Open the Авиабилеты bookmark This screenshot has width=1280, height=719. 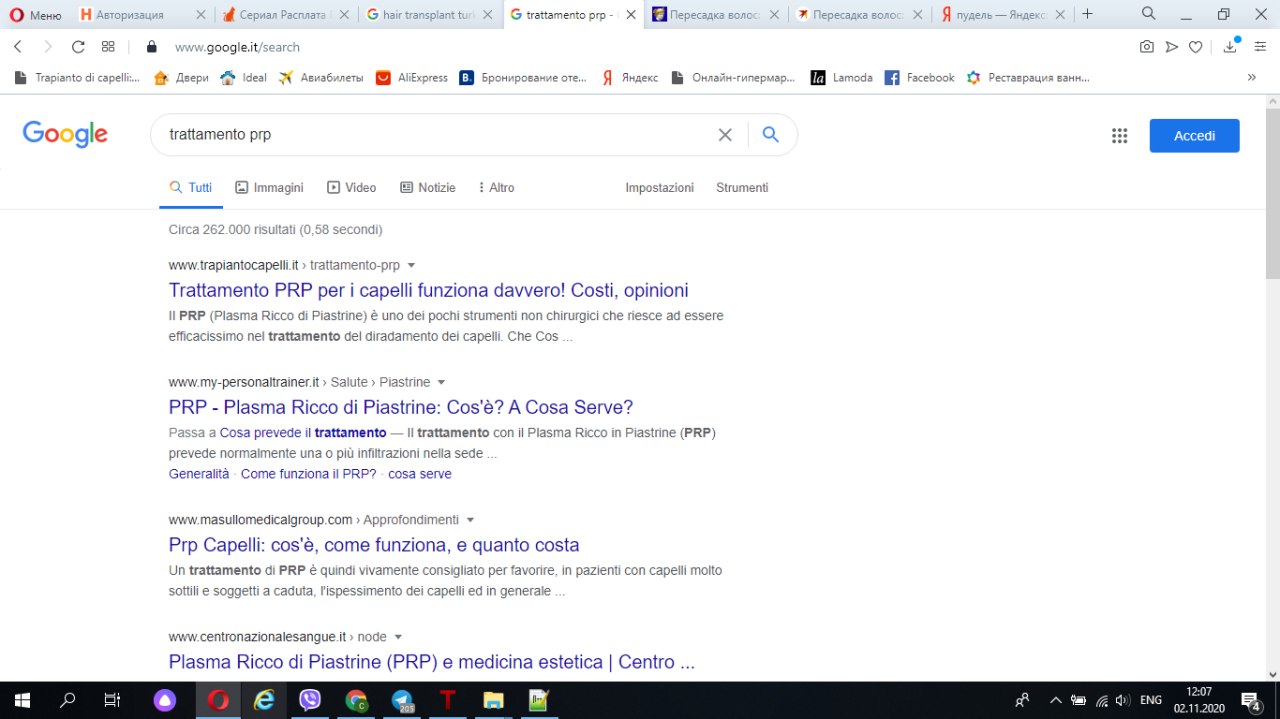(321, 77)
